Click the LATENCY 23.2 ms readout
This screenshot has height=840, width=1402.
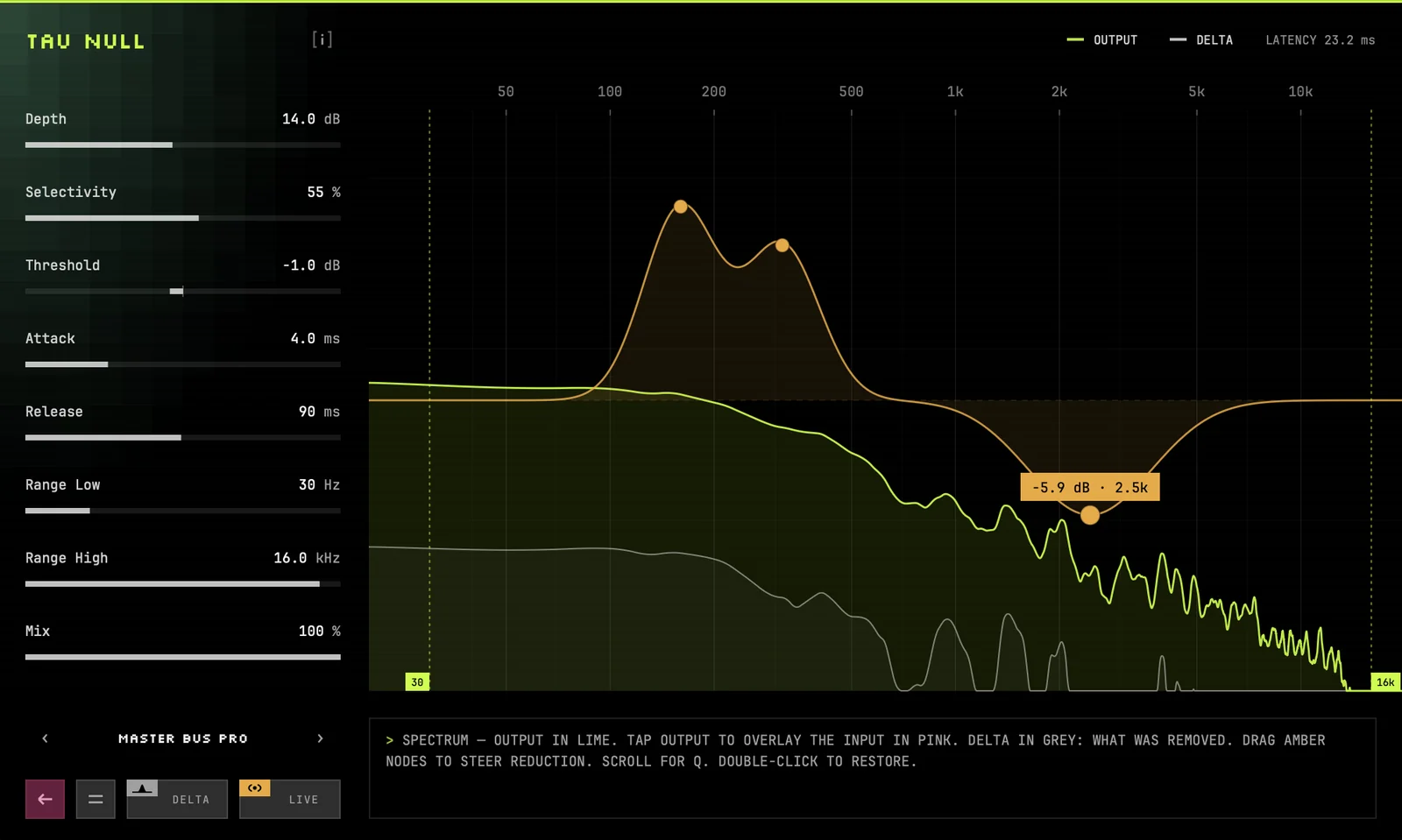tap(1321, 40)
